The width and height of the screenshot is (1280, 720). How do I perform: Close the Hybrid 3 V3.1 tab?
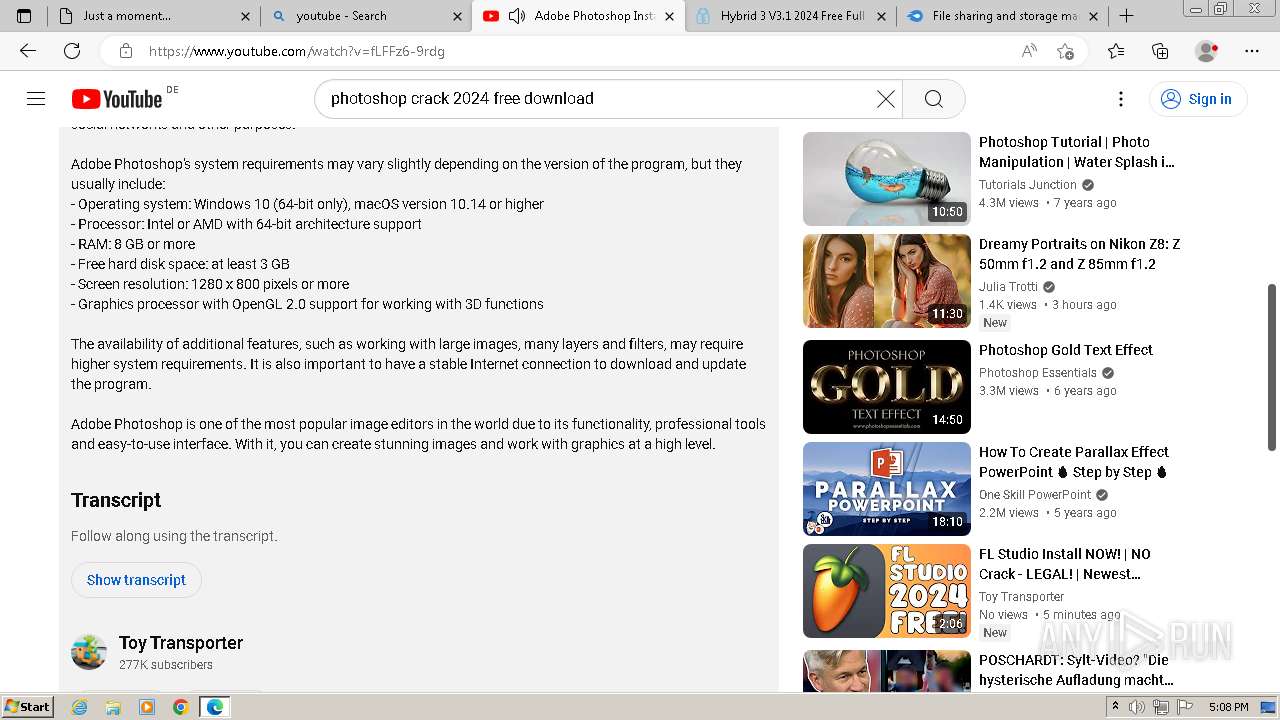881,16
